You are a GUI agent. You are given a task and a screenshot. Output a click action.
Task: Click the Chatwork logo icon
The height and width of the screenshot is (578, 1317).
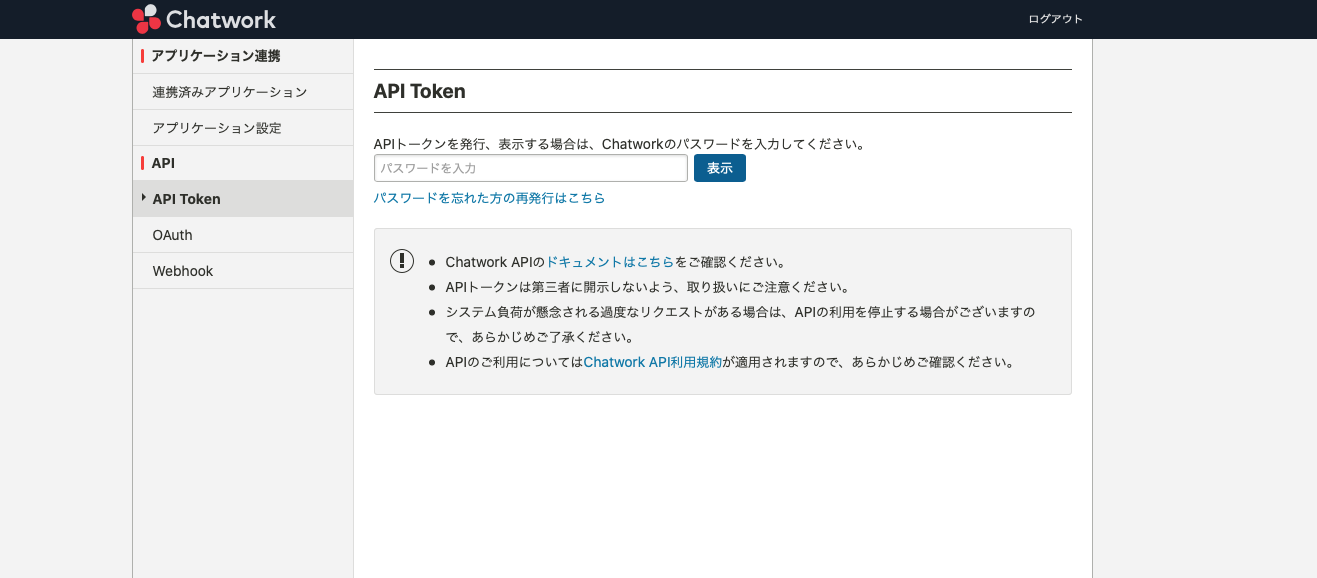(146, 19)
